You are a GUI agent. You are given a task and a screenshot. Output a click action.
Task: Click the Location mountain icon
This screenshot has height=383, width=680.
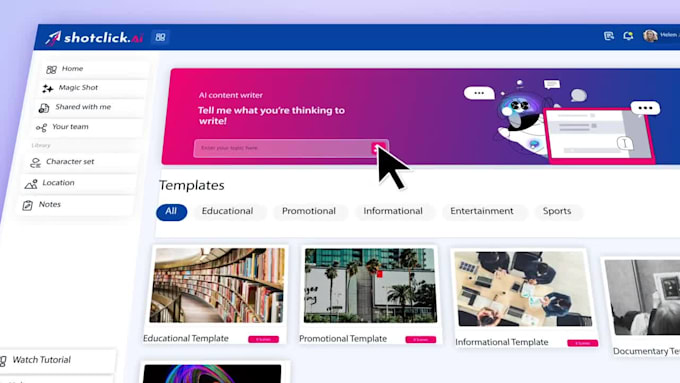31,184
